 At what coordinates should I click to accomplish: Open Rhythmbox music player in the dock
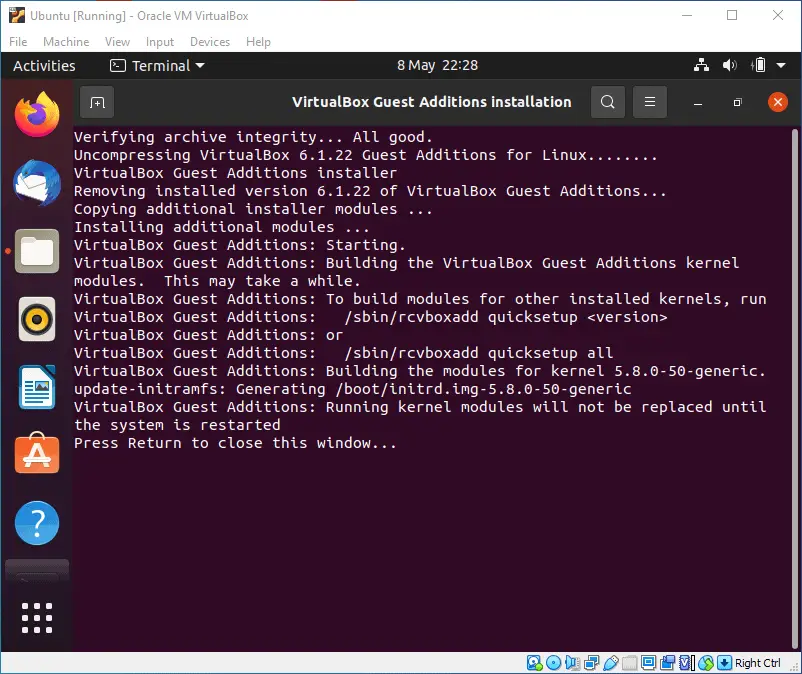[37, 319]
